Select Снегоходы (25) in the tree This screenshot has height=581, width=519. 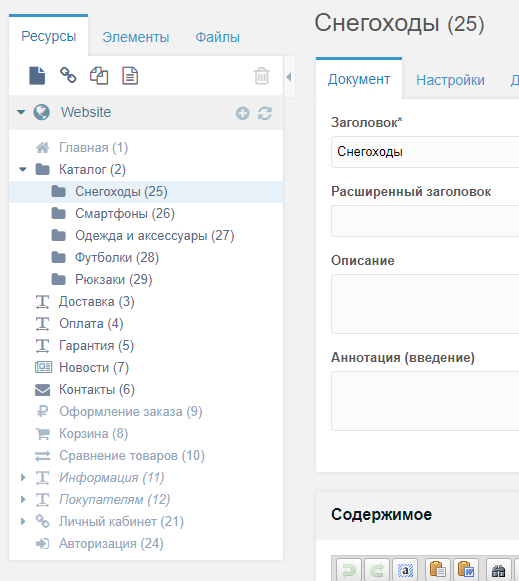(x=146, y=192)
